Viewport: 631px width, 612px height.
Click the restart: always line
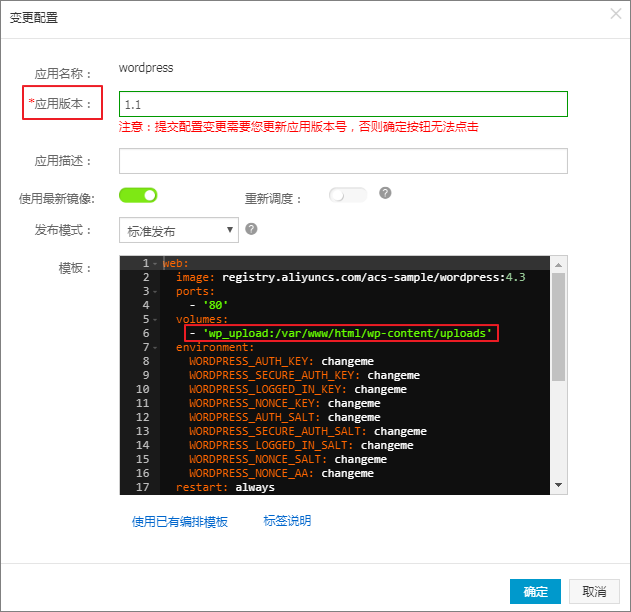point(225,487)
